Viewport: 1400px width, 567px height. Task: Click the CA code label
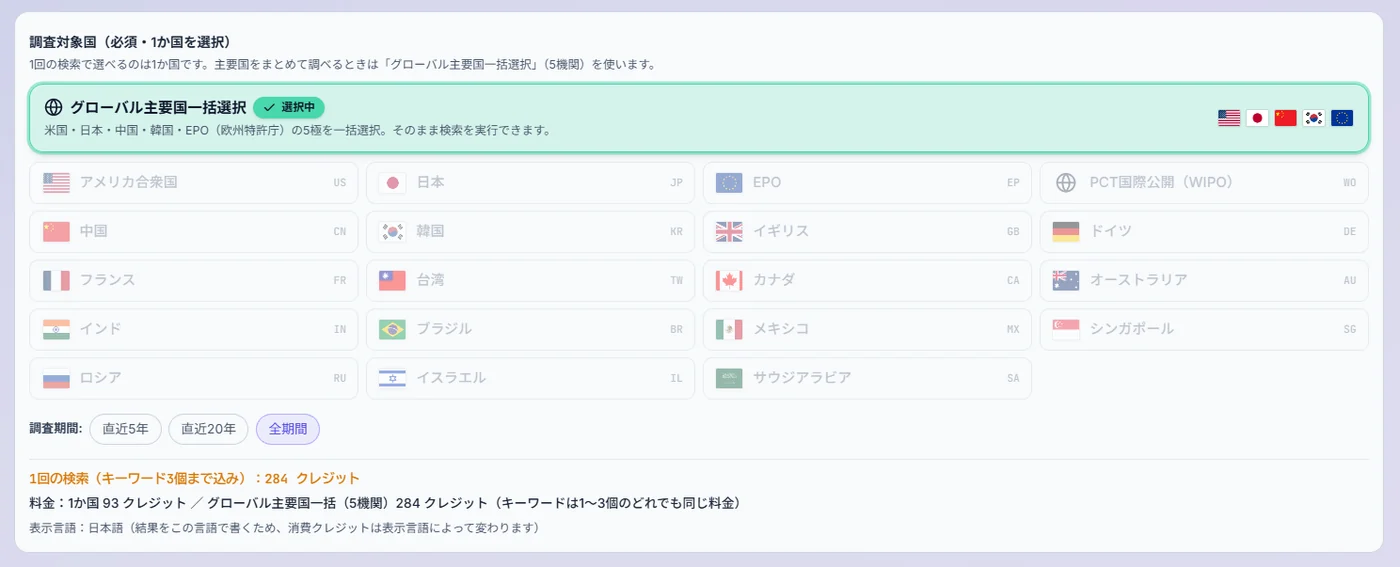[x=1013, y=281]
